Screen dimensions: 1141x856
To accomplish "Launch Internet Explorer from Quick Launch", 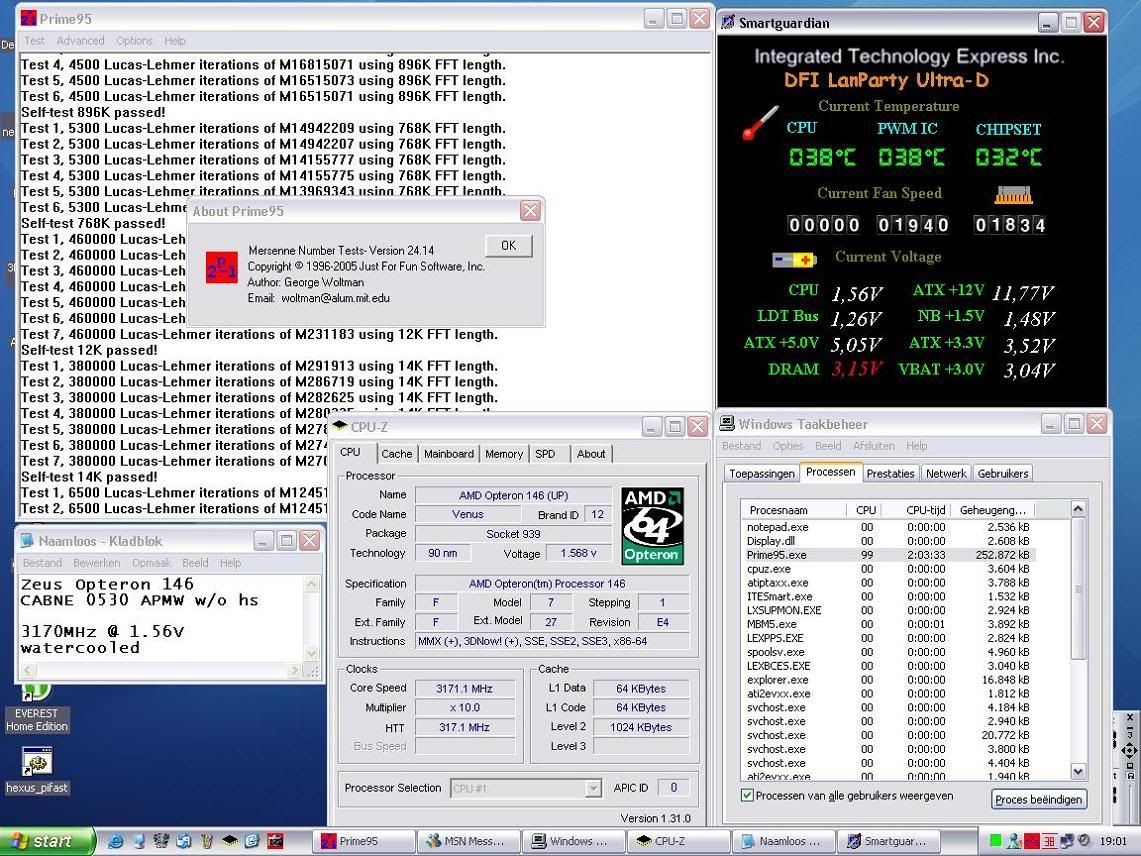I will point(115,841).
